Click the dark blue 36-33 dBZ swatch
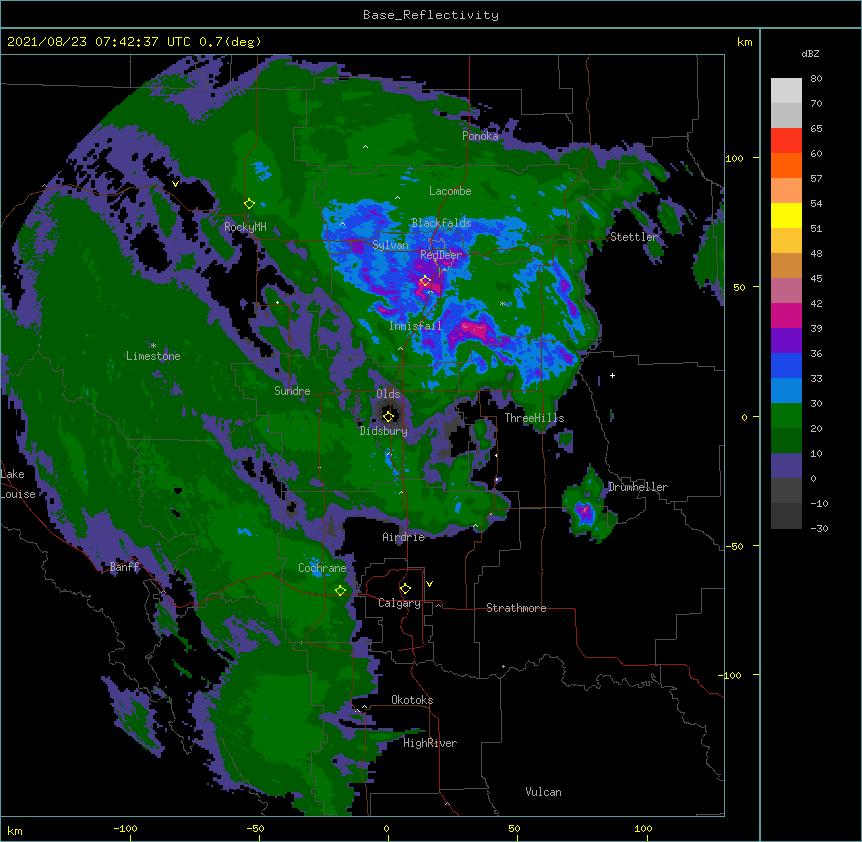The image size is (862, 842). coord(786,366)
